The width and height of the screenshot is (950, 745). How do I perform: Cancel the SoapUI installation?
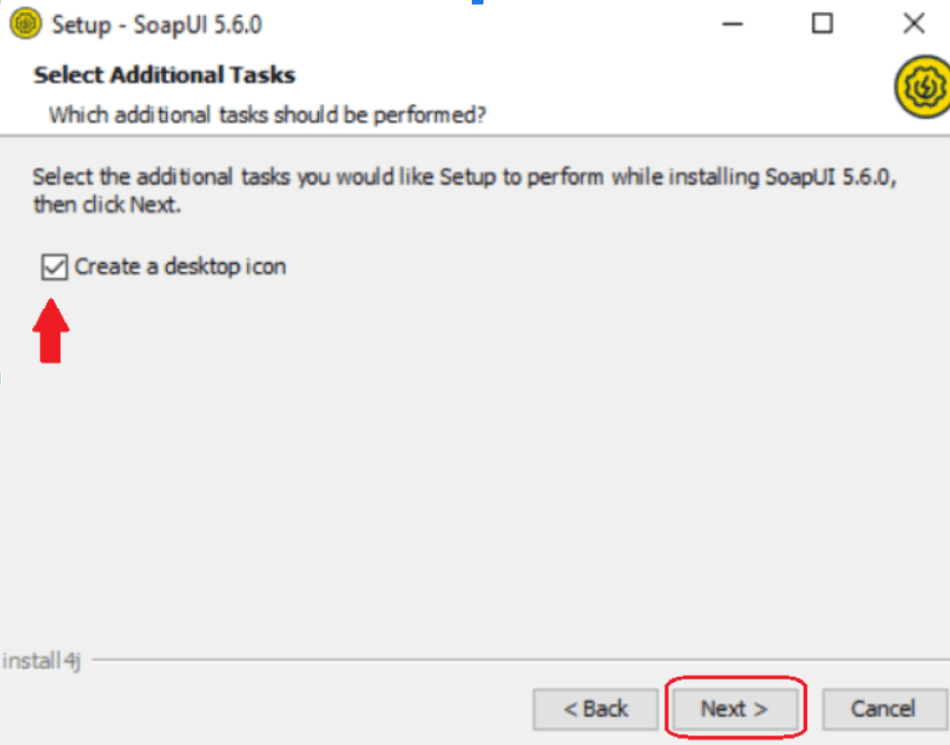point(883,709)
